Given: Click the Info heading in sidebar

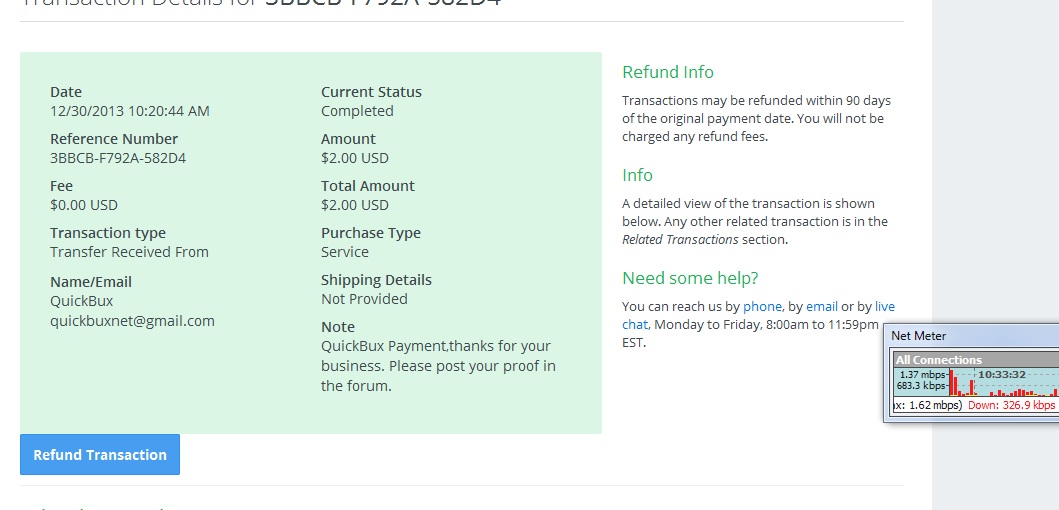Looking at the screenshot, I should point(637,175).
